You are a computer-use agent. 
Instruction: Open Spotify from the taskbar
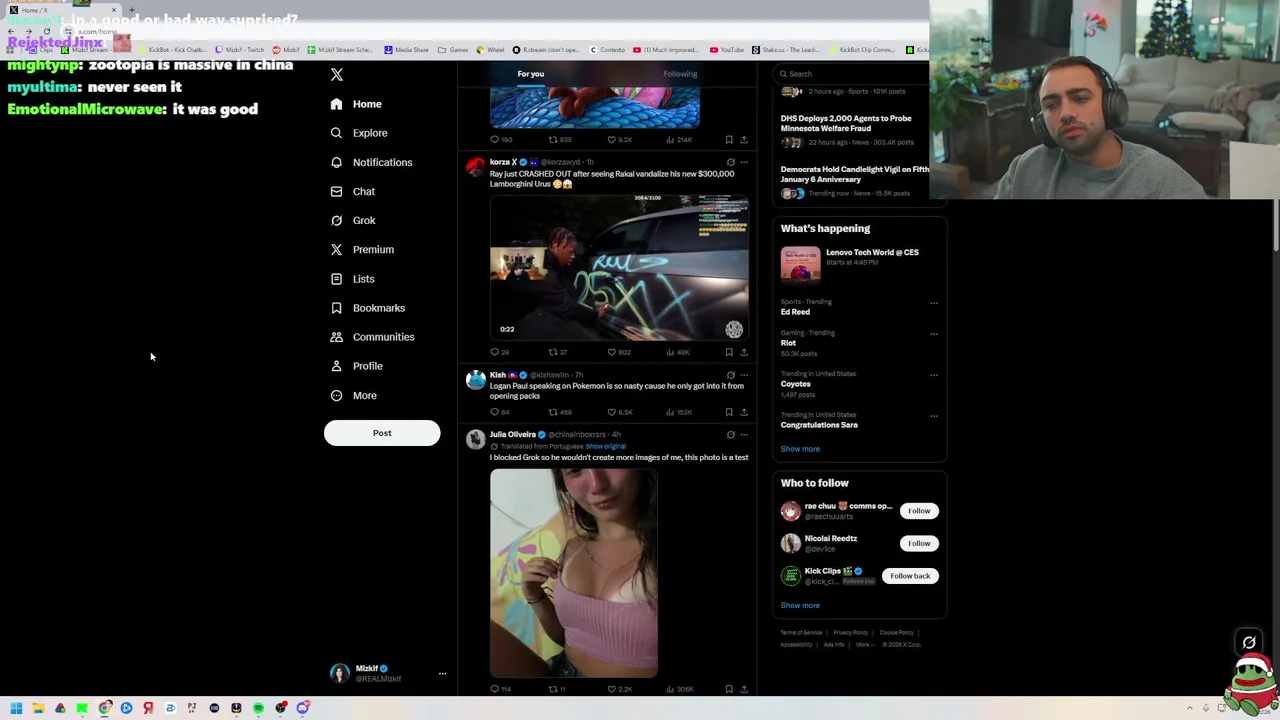coord(258,708)
